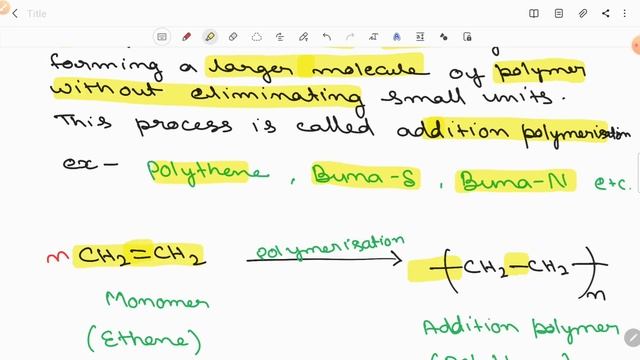Click the note Title field
The height and width of the screenshot is (360, 640).
tap(37, 13)
